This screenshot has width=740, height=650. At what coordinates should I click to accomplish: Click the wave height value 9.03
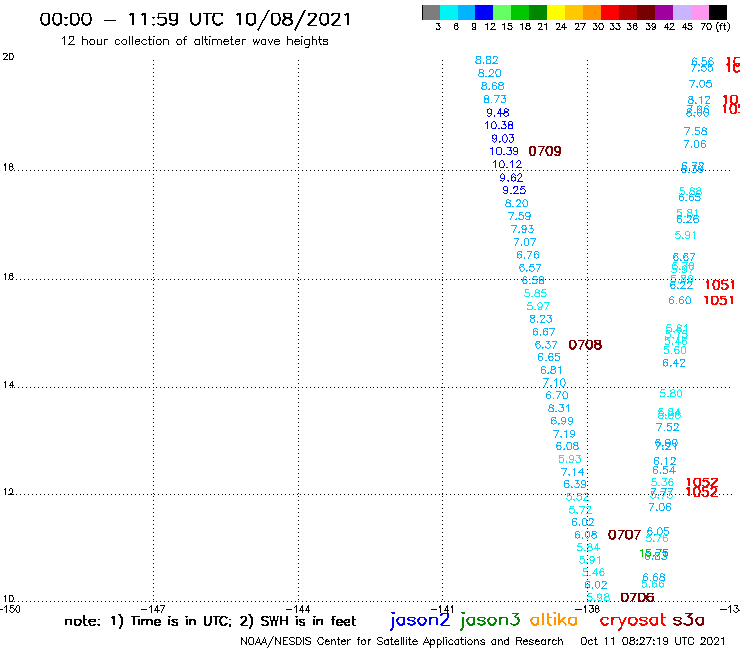[x=503, y=138]
